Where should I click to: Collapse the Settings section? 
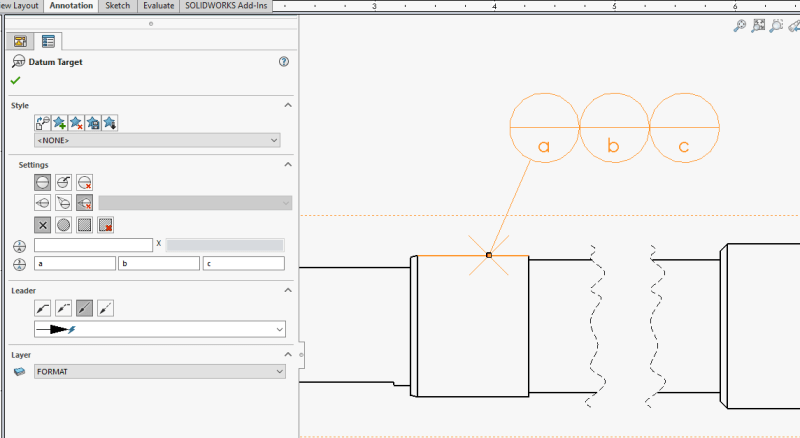click(x=288, y=164)
